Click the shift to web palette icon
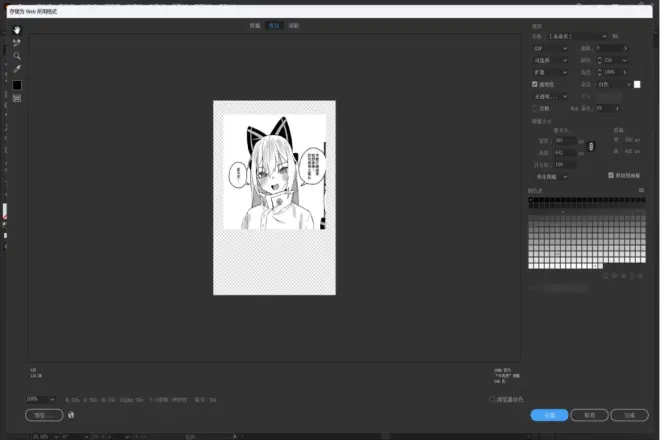The image size is (660, 440). [615, 276]
